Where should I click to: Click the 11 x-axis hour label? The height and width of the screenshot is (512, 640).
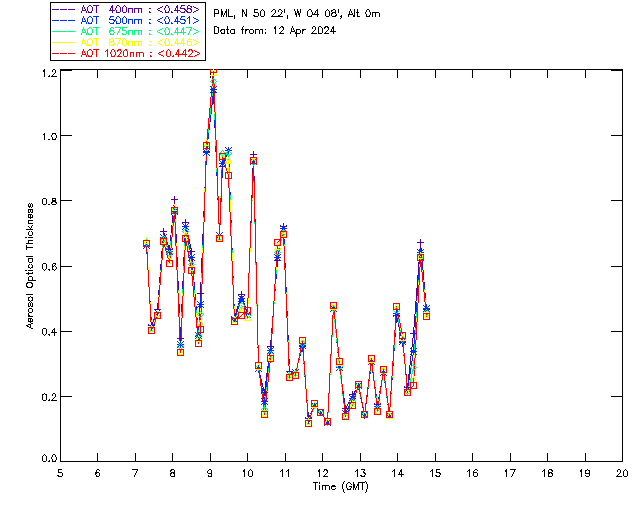click(285, 473)
